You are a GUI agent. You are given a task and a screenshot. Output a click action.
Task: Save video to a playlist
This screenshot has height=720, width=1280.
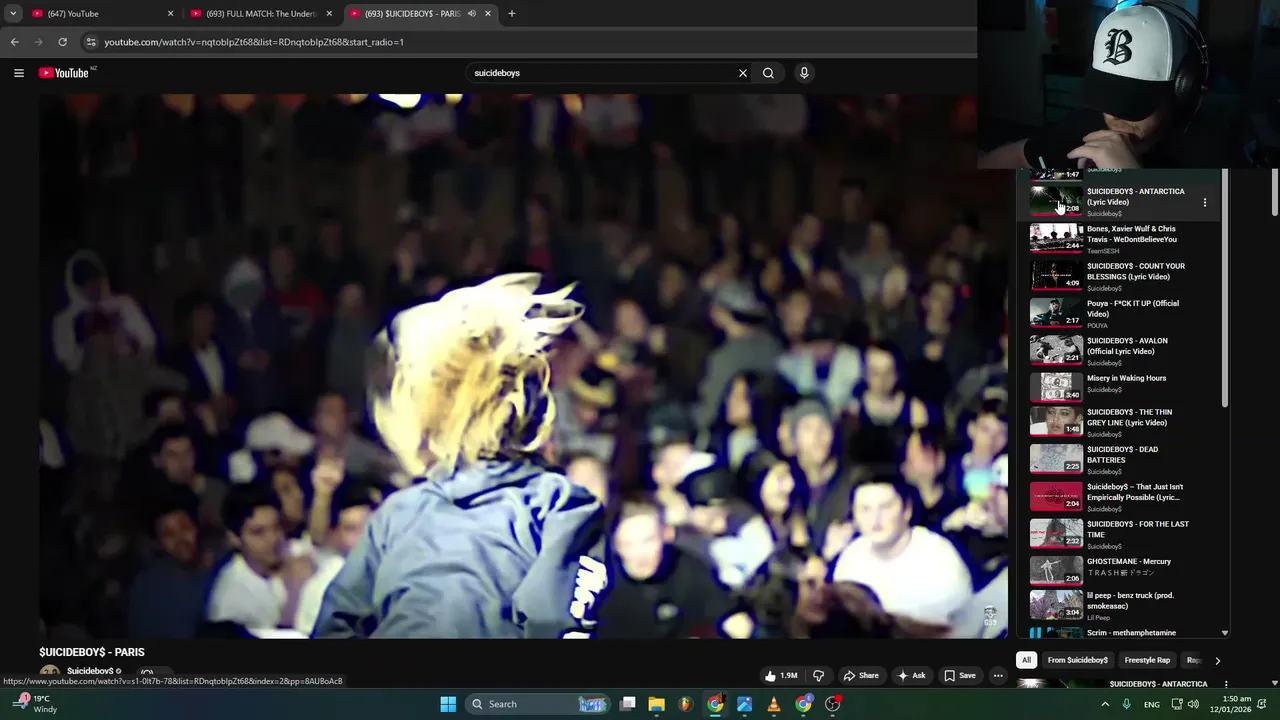960,675
